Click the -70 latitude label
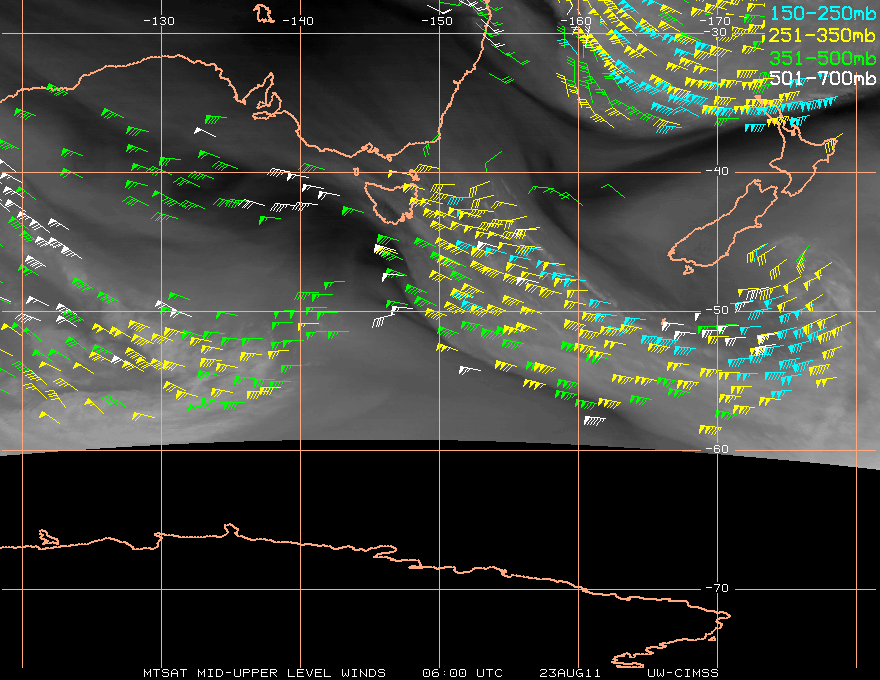 coord(717,588)
